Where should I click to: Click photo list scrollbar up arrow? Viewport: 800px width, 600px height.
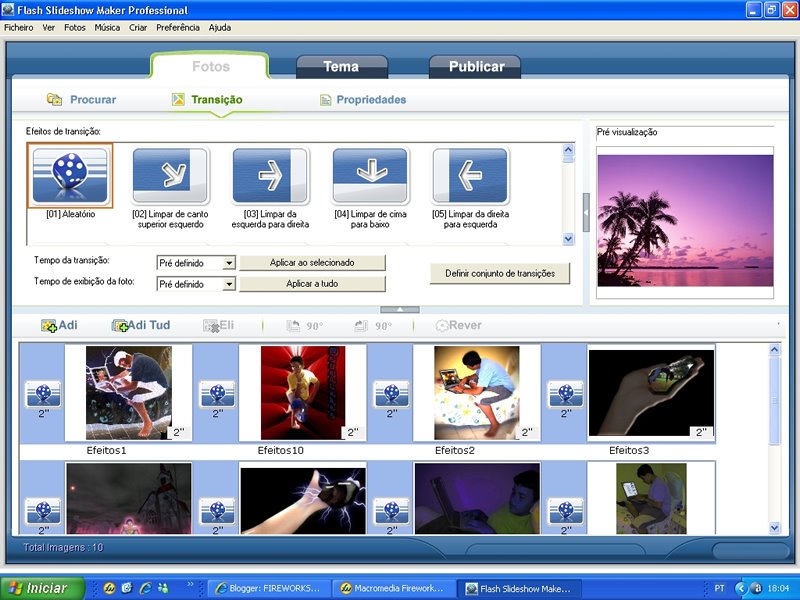coord(774,350)
